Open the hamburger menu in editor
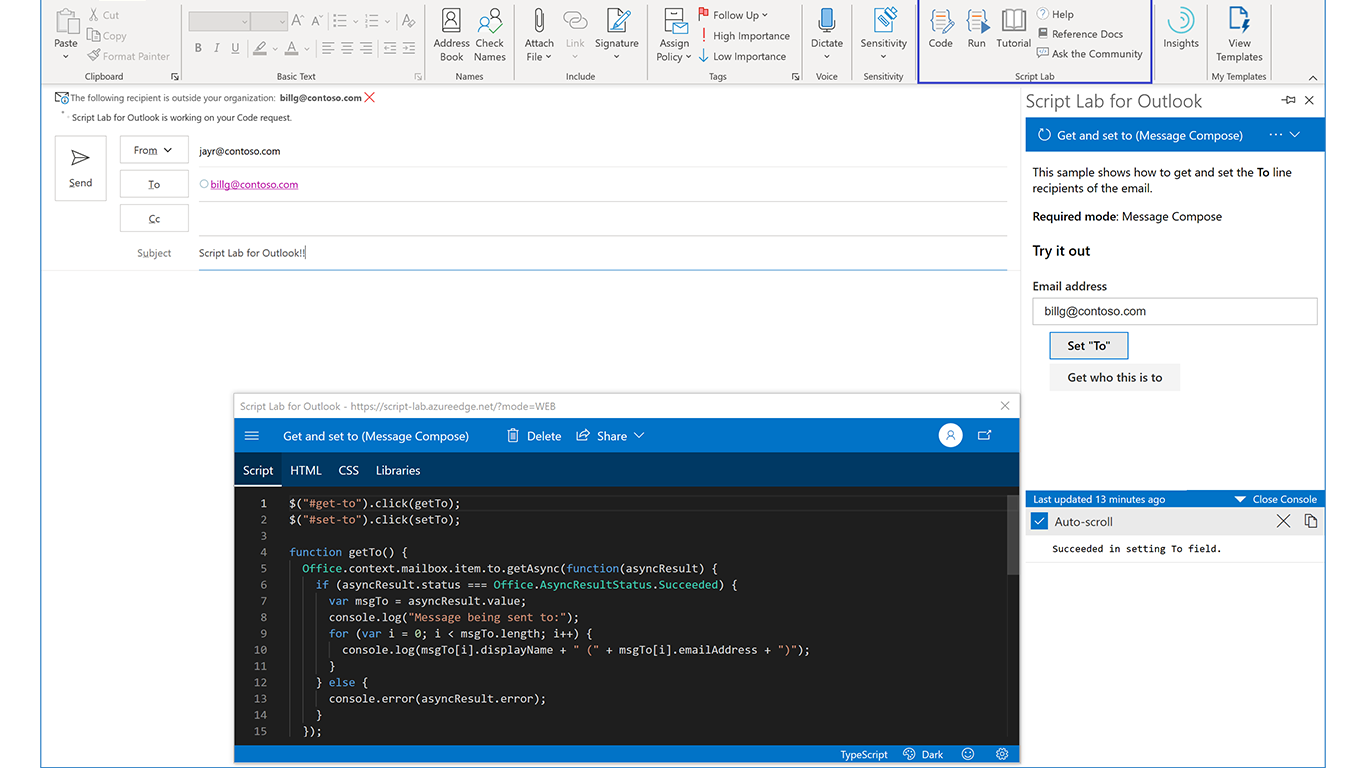Screen dimensions: 1366x768 point(252,436)
